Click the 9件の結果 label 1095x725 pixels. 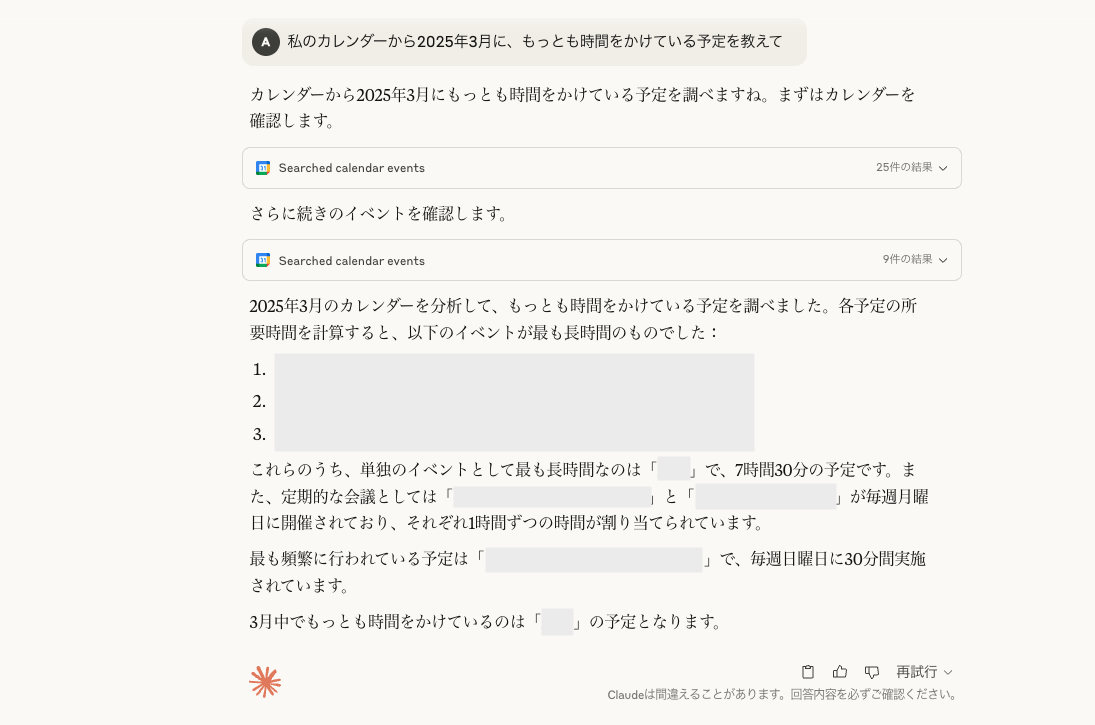pos(907,260)
